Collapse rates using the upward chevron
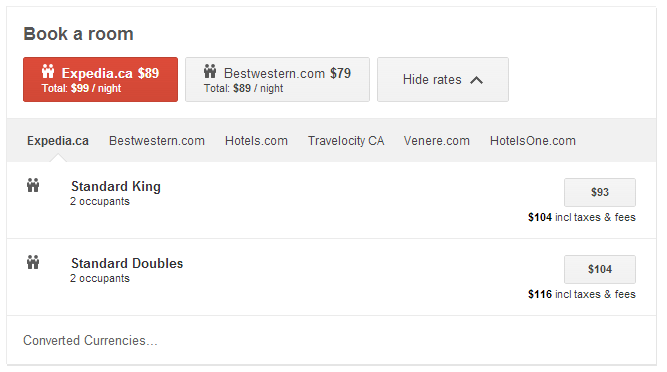This screenshot has width=667, height=372. pos(476,80)
